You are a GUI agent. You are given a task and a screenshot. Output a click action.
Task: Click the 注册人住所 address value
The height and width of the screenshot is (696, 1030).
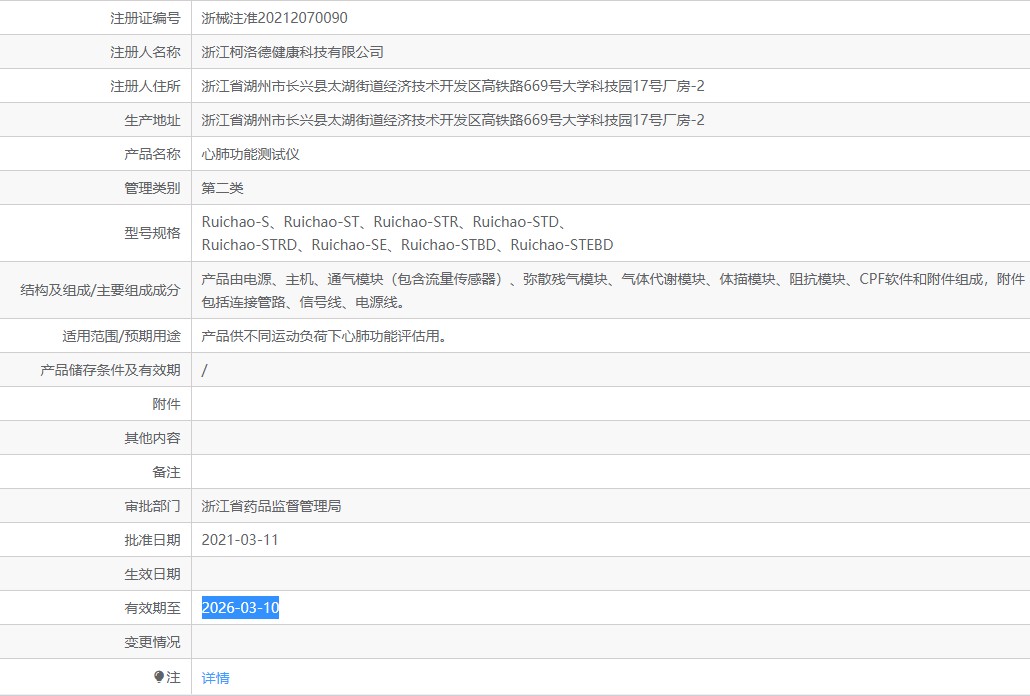tap(453, 86)
